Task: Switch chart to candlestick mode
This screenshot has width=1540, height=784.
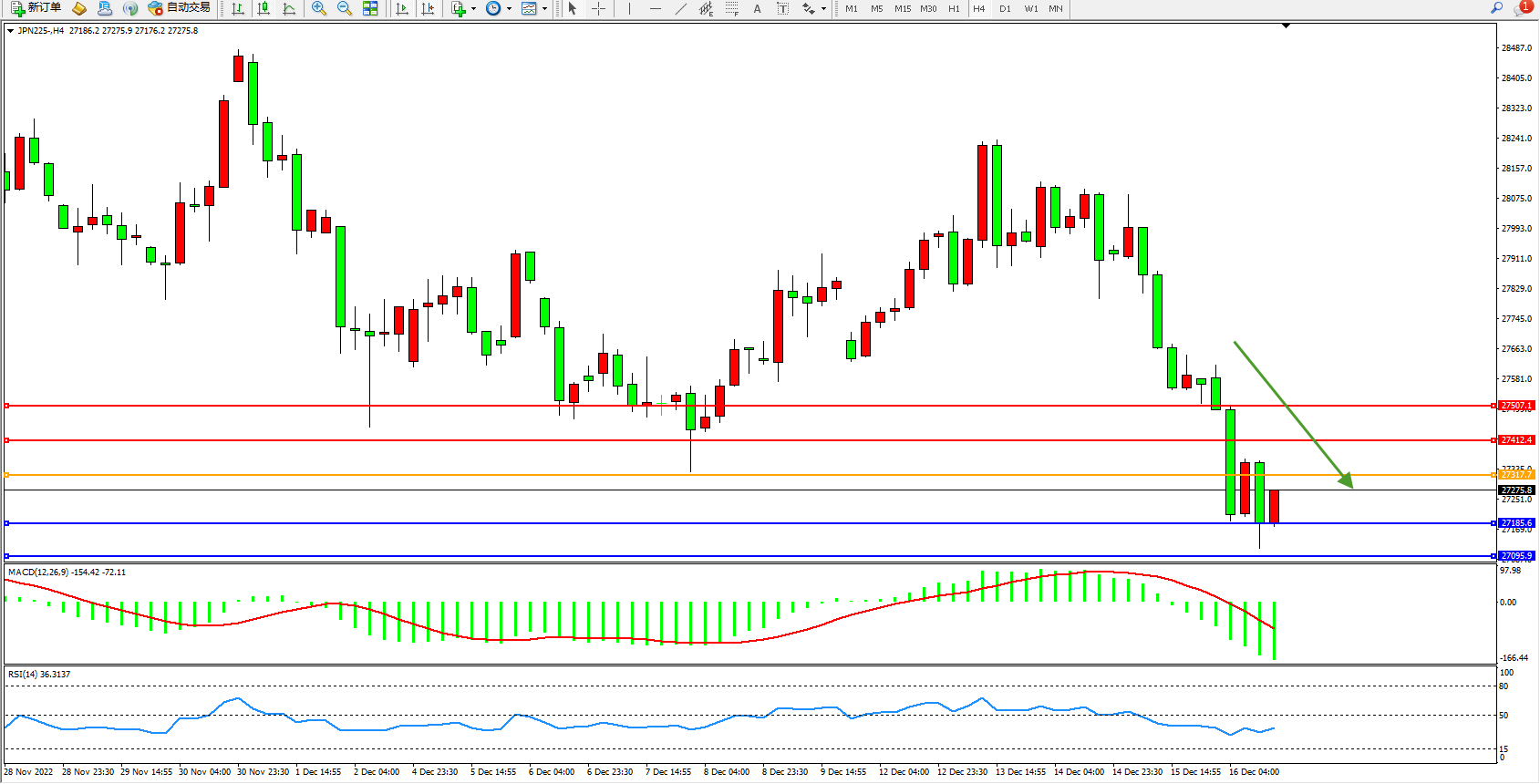Action: (x=264, y=8)
